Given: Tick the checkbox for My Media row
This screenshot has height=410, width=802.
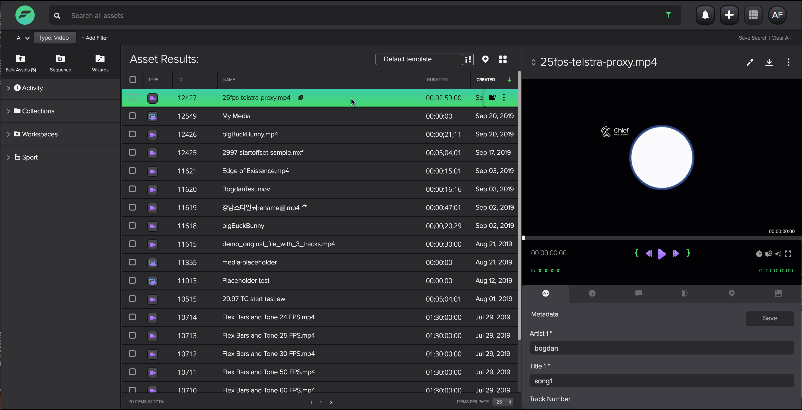Looking at the screenshot, I should (133, 116).
